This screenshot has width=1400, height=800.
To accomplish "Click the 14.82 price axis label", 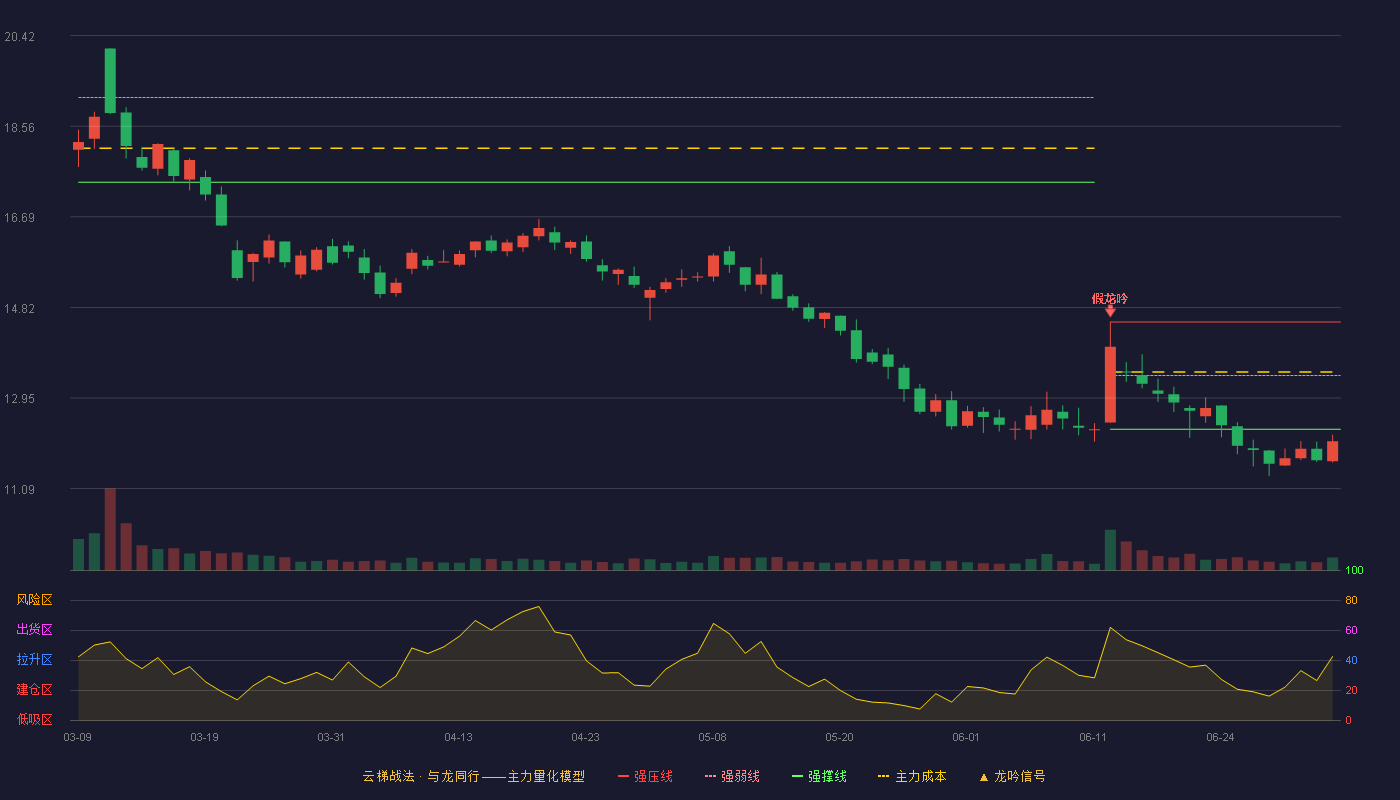I will pyautogui.click(x=19, y=308).
